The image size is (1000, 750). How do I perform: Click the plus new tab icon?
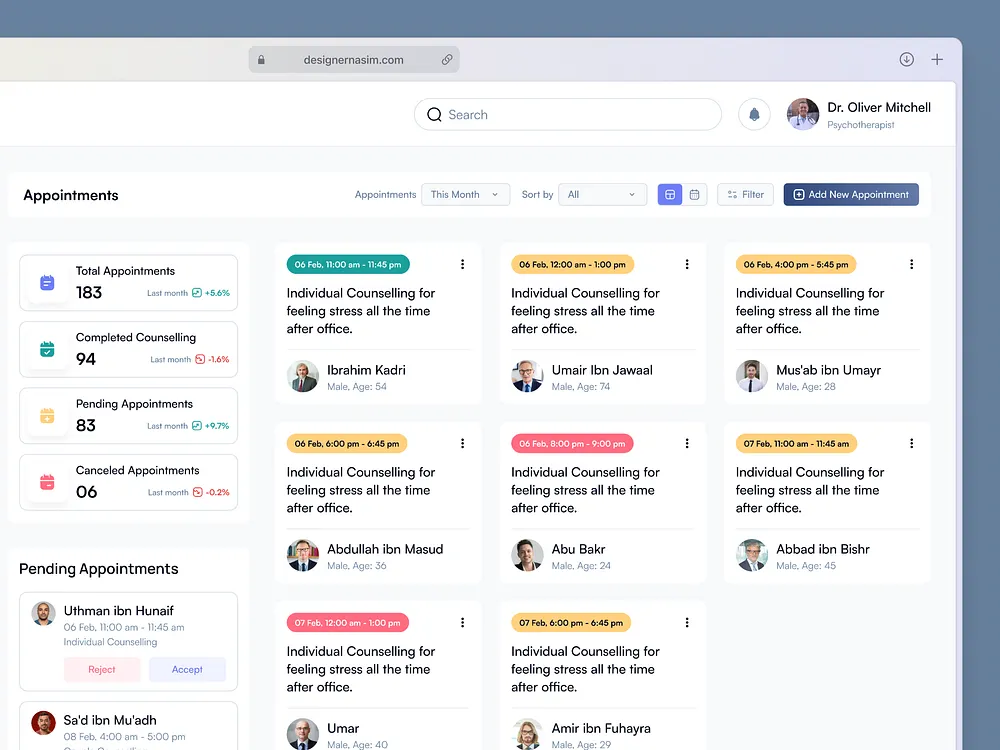(x=937, y=59)
